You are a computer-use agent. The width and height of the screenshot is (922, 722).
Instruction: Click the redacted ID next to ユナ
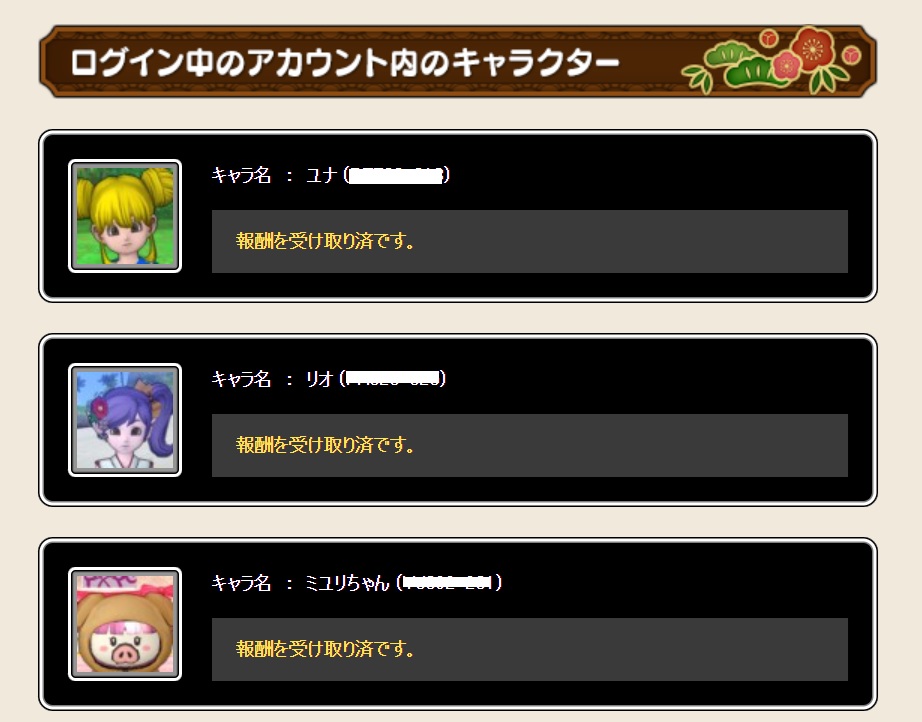tap(396, 175)
